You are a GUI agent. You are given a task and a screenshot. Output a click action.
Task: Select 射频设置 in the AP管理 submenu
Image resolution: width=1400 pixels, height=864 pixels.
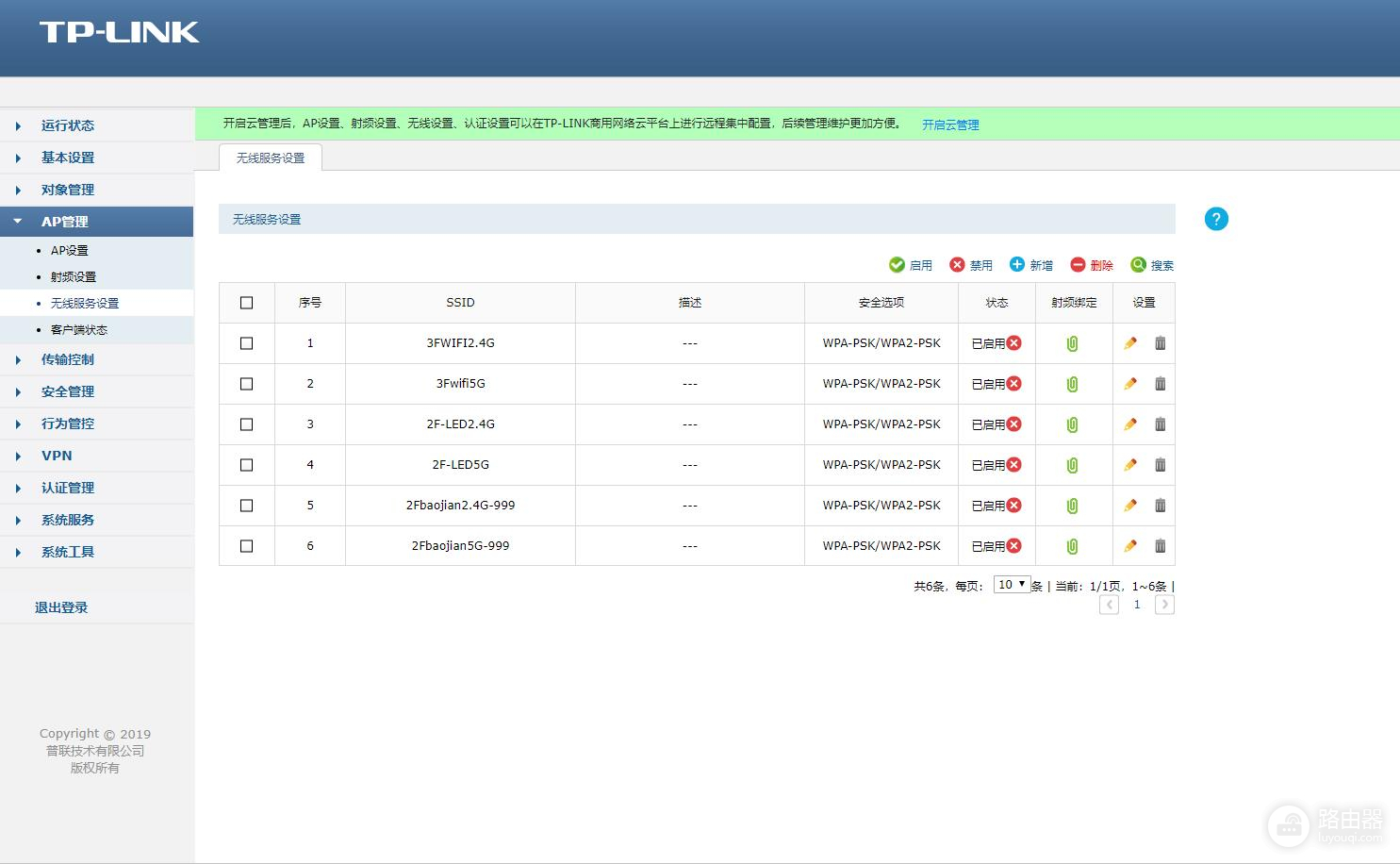(74, 276)
